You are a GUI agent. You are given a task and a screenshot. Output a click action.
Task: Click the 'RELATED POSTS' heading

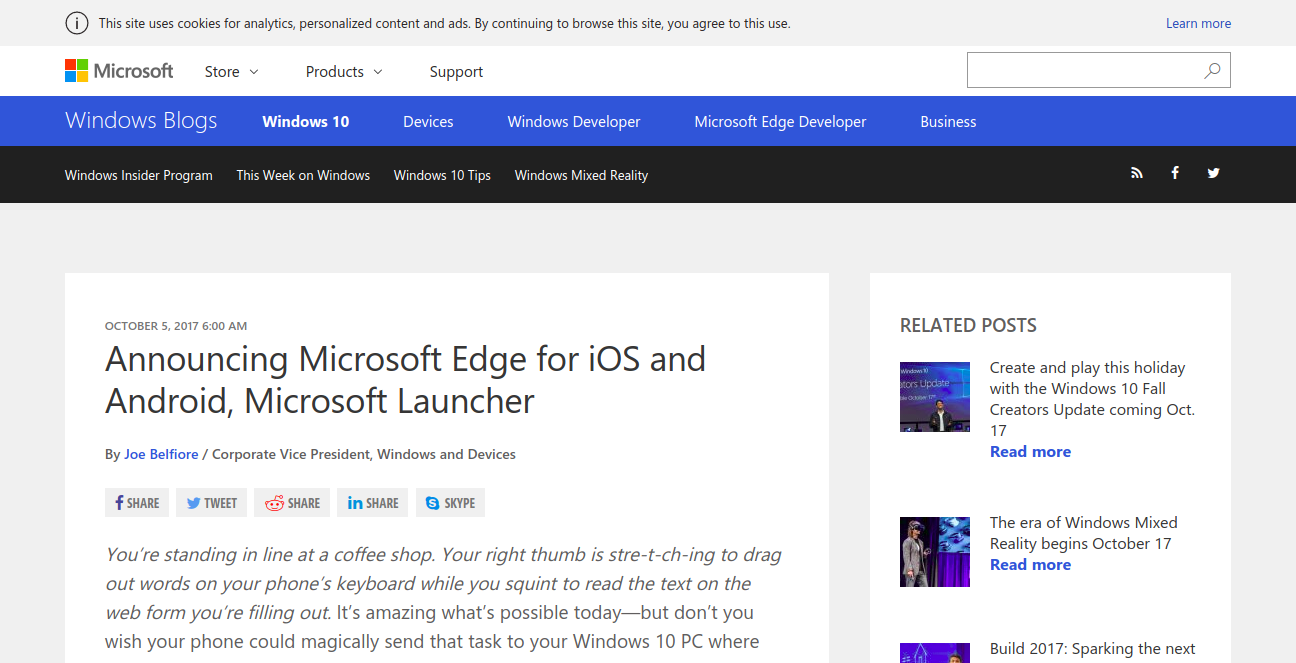click(968, 325)
